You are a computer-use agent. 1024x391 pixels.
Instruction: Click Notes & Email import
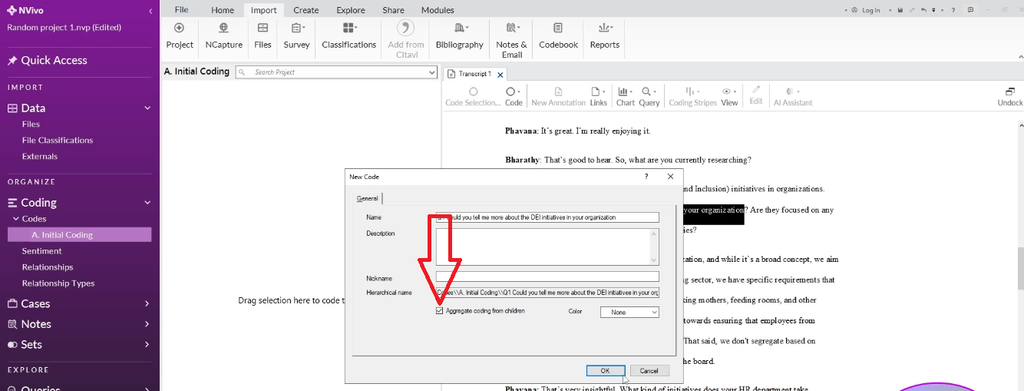click(x=512, y=39)
